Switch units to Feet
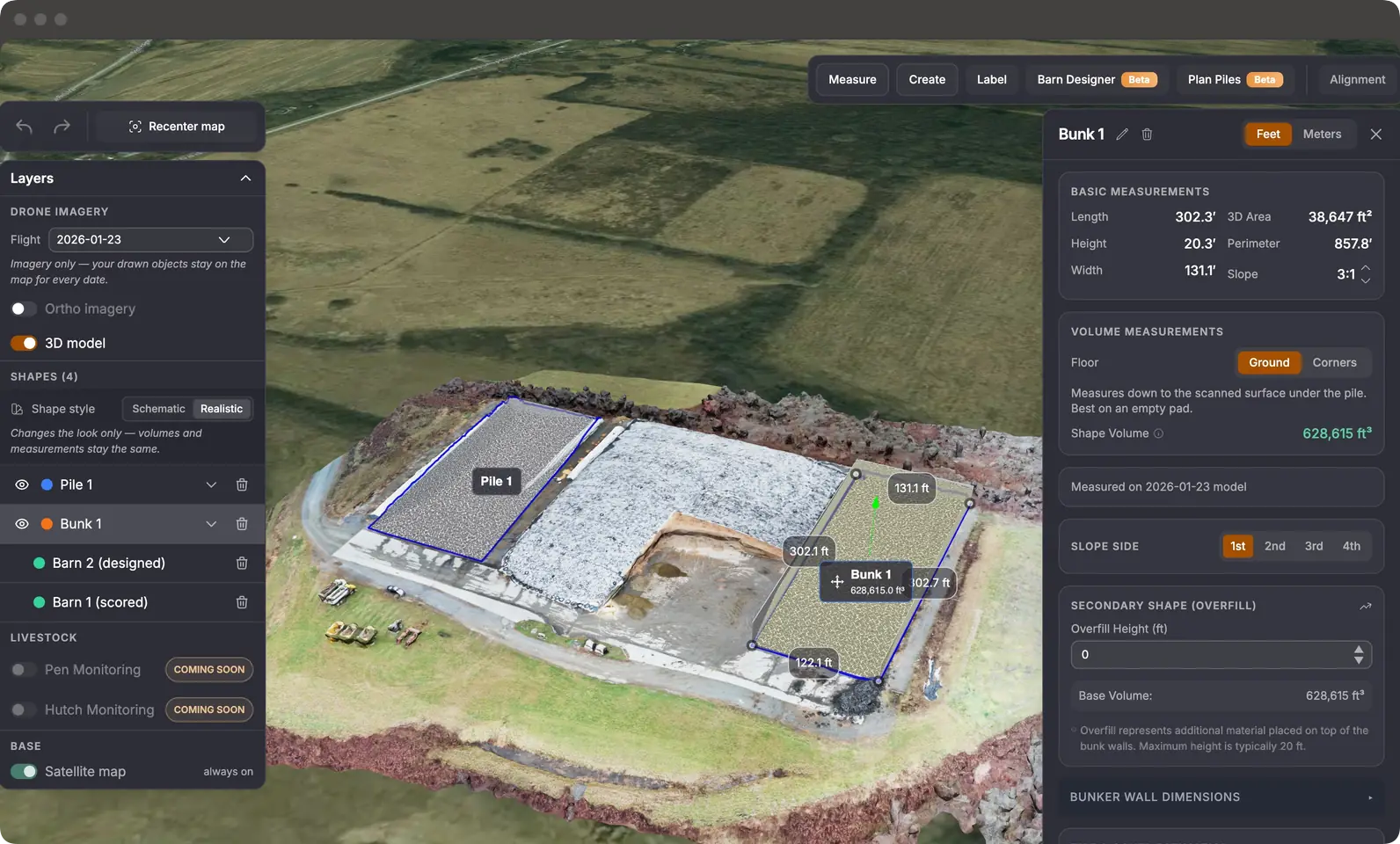 point(1268,134)
